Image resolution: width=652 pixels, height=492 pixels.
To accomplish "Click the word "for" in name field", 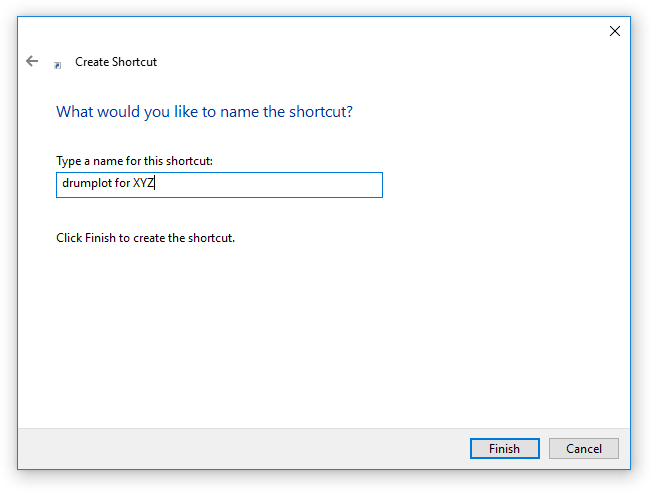I will tap(122, 183).
